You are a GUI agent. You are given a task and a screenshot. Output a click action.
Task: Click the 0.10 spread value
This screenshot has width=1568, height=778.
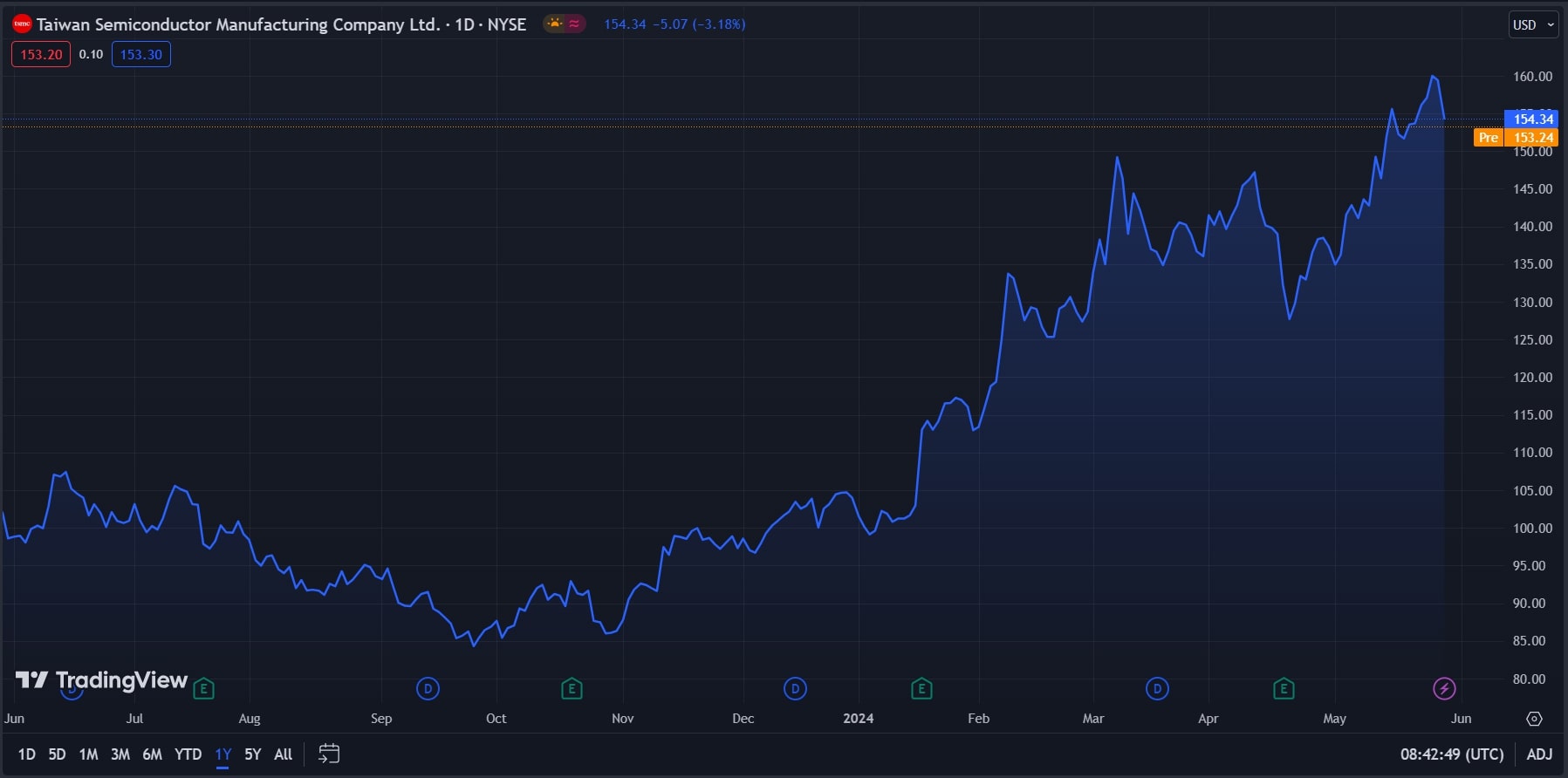click(91, 54)
